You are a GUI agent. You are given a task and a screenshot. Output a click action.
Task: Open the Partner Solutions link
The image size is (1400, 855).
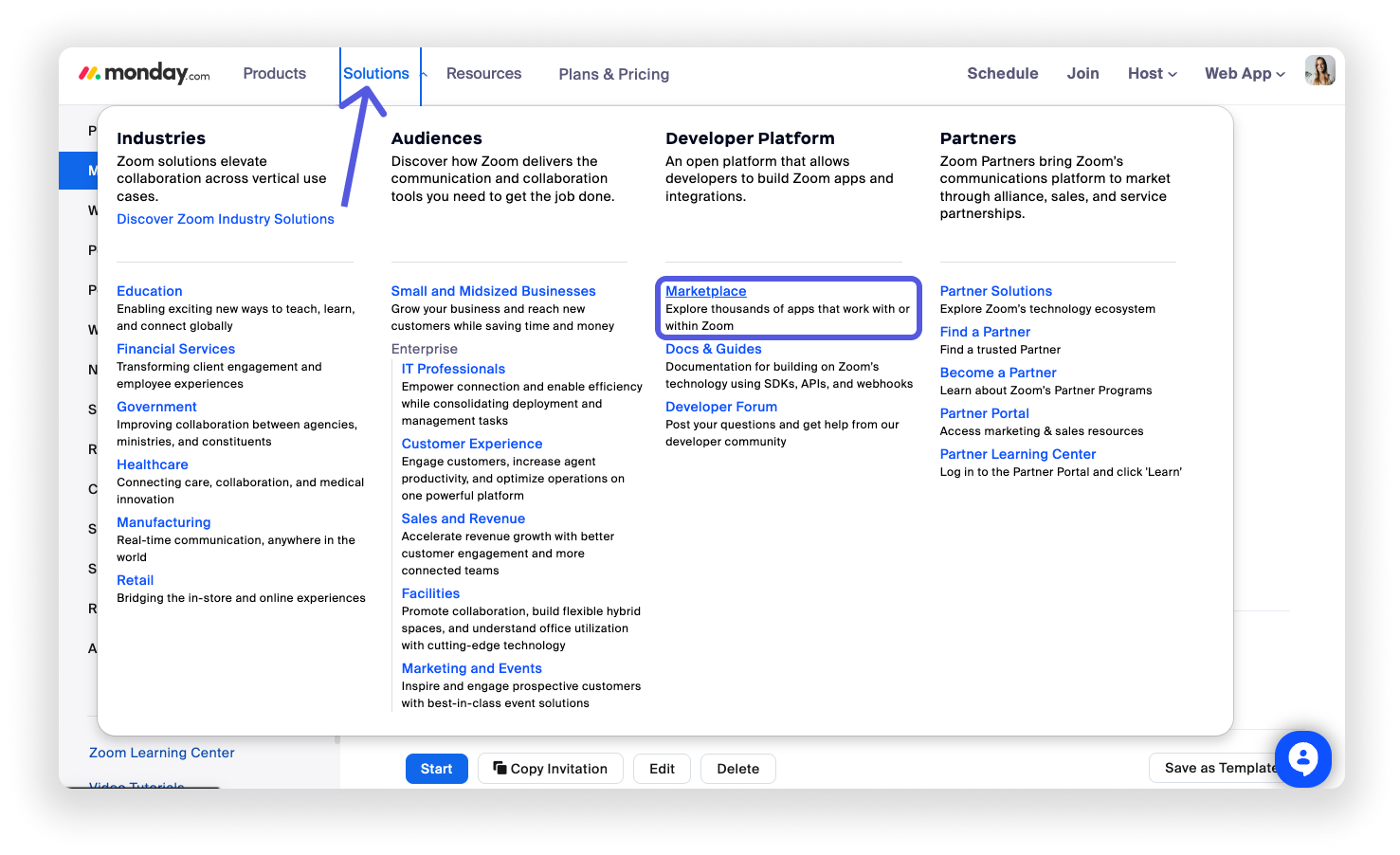996,291
